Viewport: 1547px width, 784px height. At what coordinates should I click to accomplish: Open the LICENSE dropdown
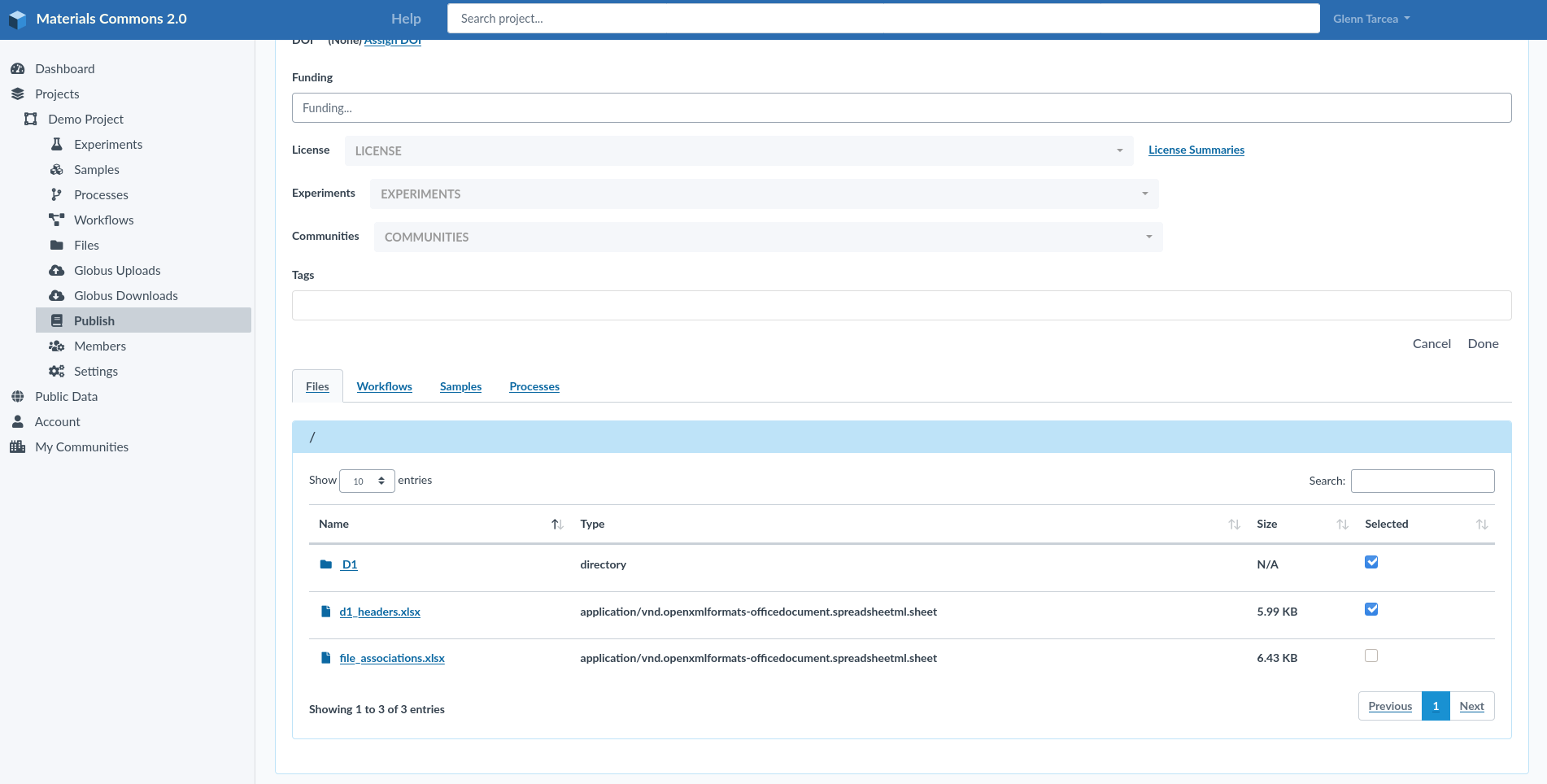739,150
